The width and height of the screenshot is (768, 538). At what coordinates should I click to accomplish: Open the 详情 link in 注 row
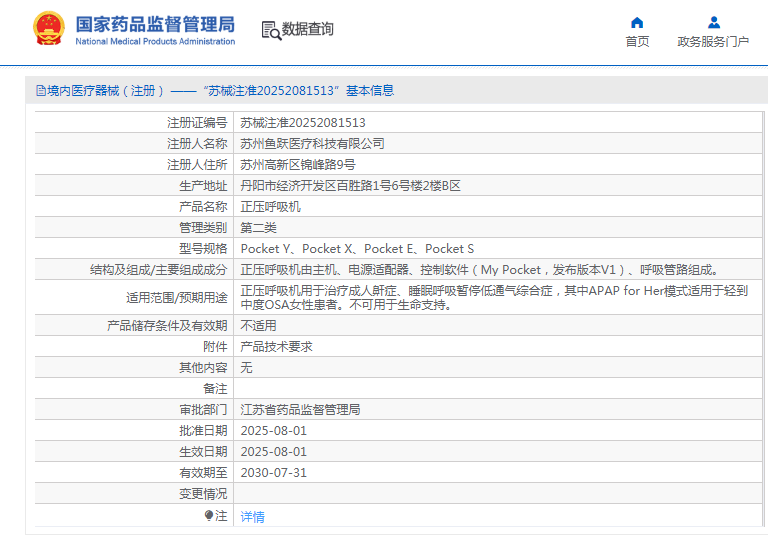[x=253, y=517]
